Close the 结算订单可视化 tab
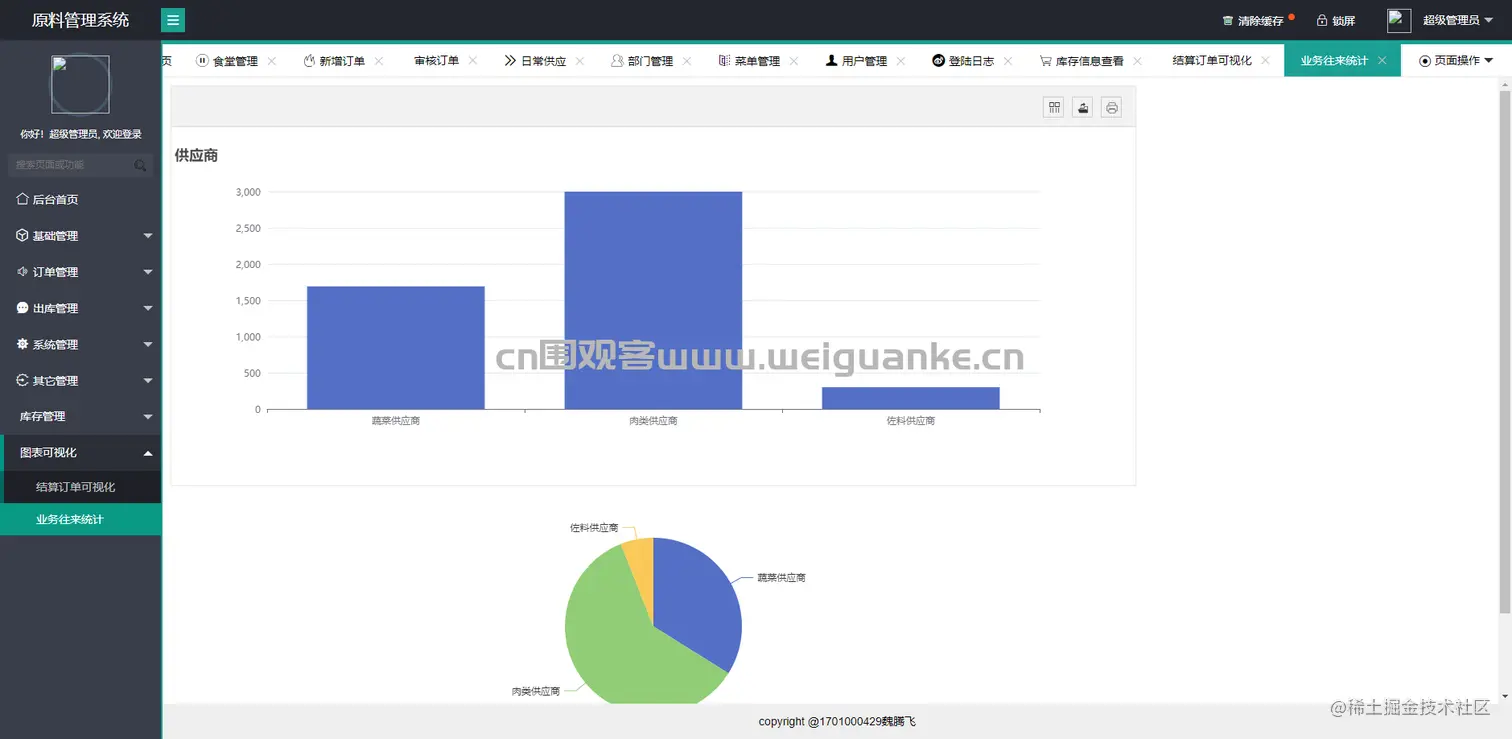 1265,61
